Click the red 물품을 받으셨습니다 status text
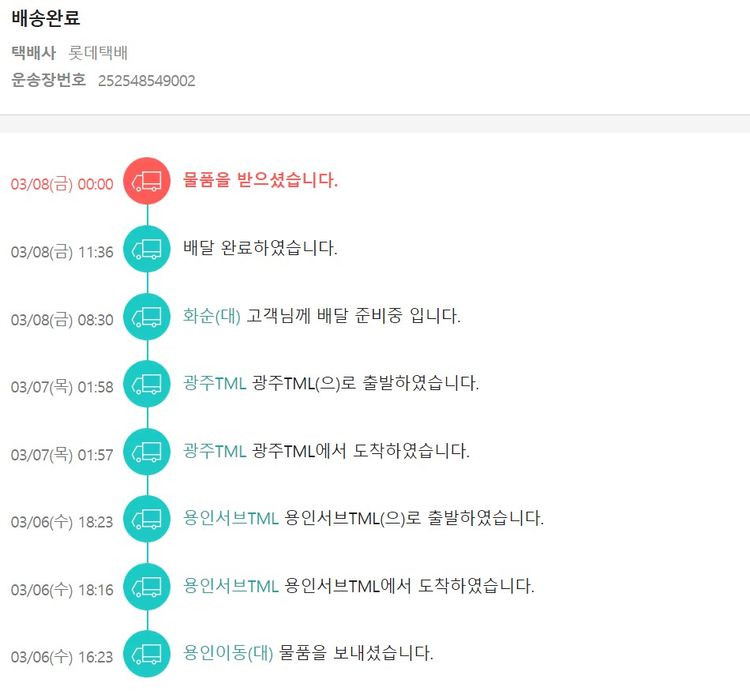Viewport: 750px width, 691px height. 261,180
